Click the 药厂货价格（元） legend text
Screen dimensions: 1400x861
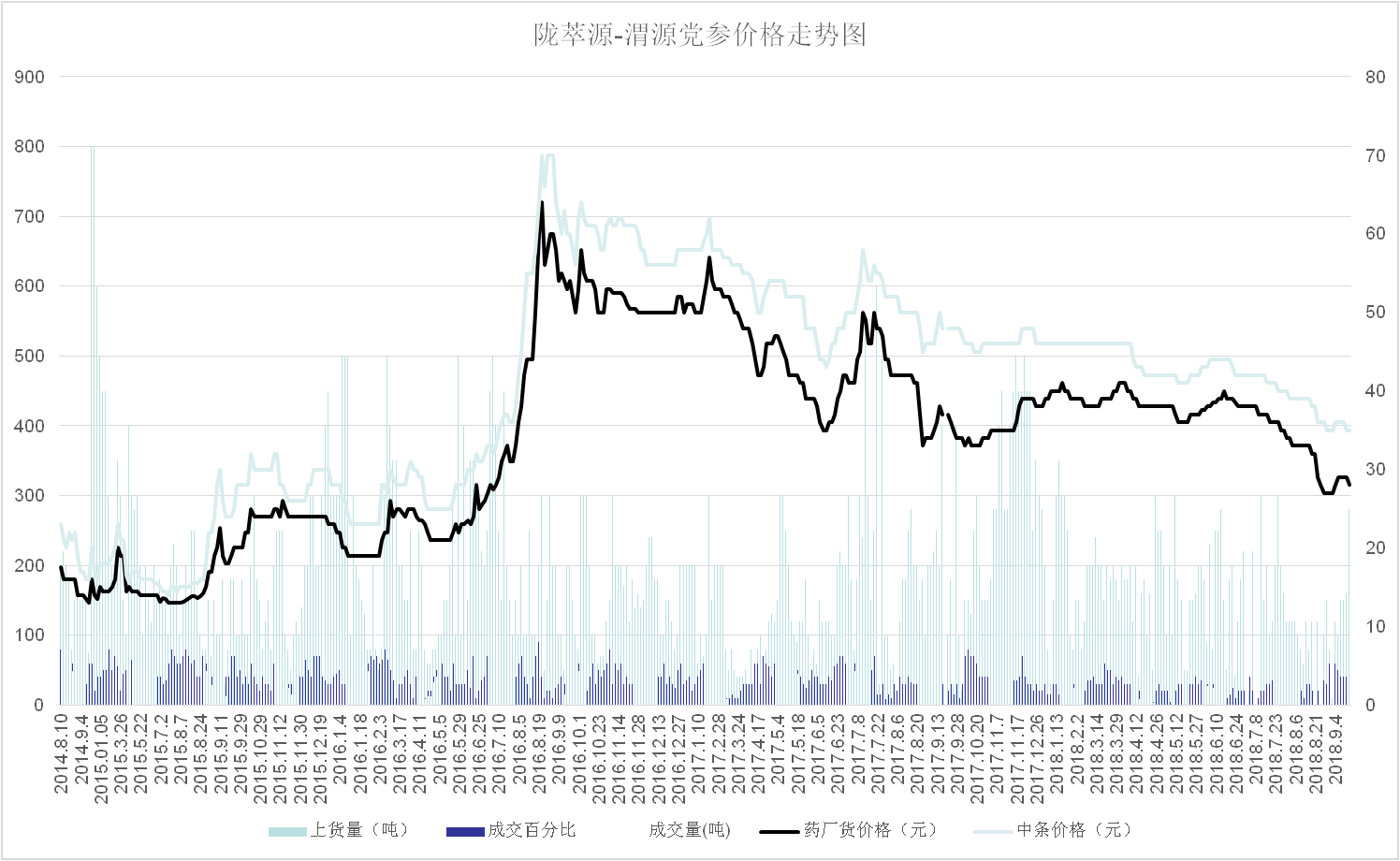click(x=870, y=830)
